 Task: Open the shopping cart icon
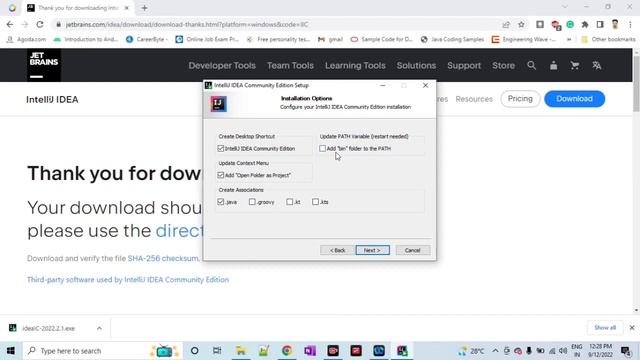pyautogui.click(x=575, y=65)
